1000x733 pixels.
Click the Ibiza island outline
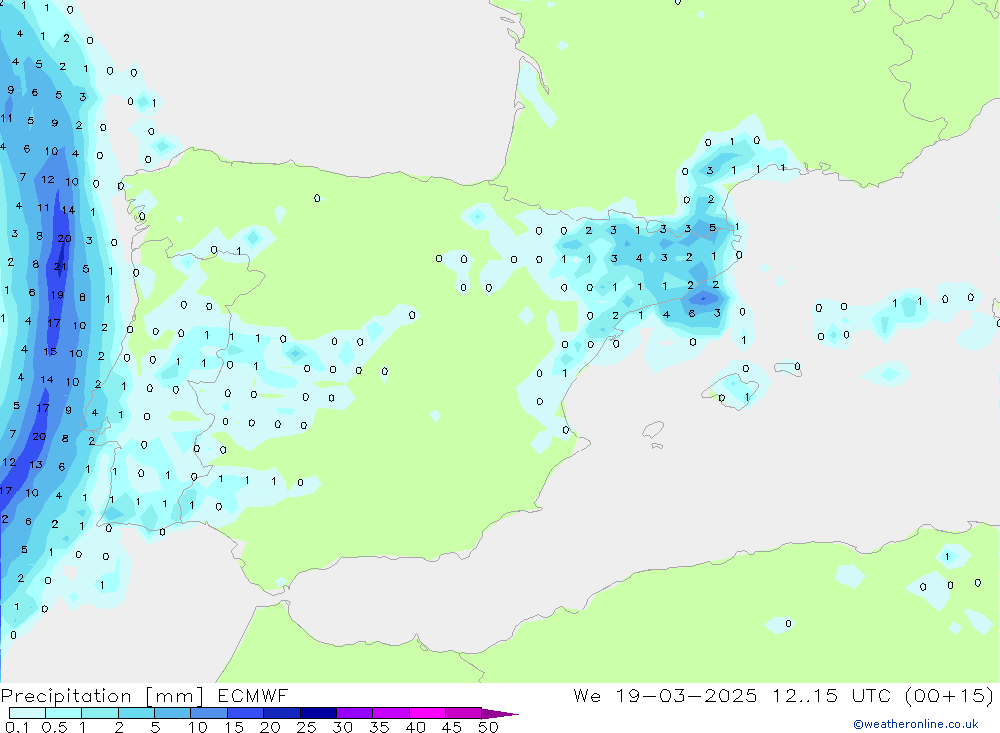click(652, 430)
